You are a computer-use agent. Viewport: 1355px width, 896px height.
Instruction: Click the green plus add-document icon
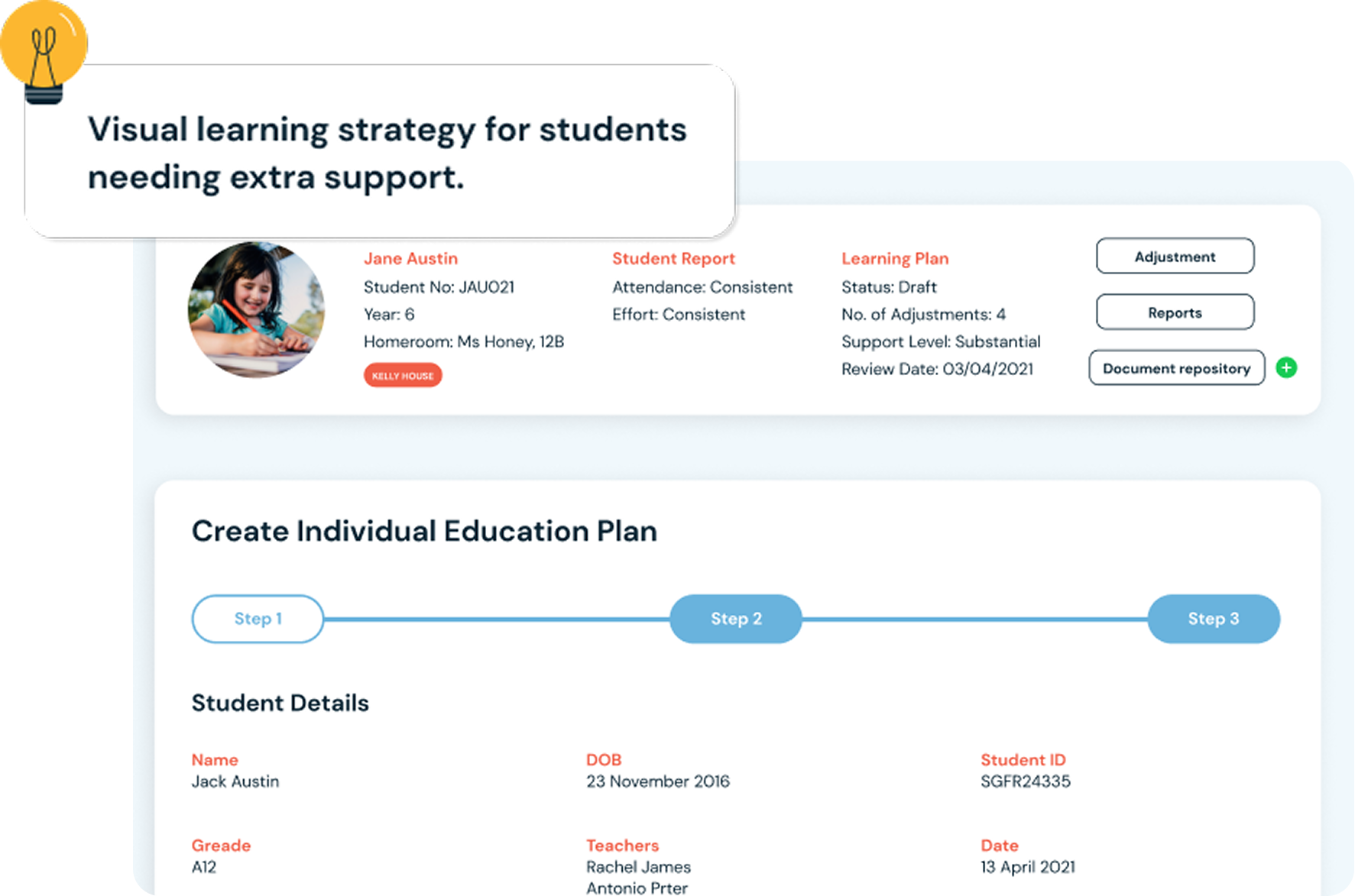(x=1286, y=367)
